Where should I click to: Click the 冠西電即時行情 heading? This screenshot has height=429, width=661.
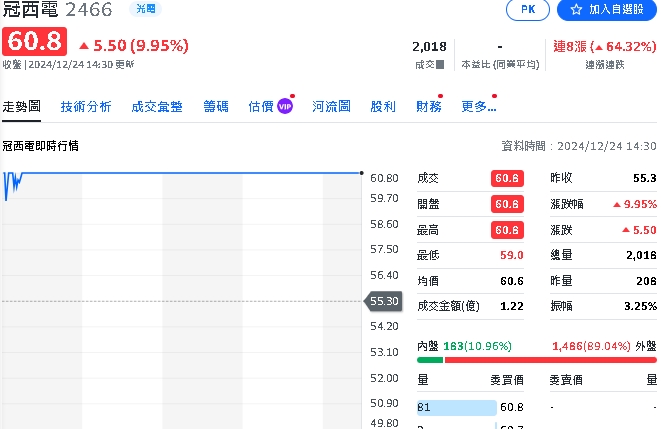pyautogui.click(x=40, y=146)
